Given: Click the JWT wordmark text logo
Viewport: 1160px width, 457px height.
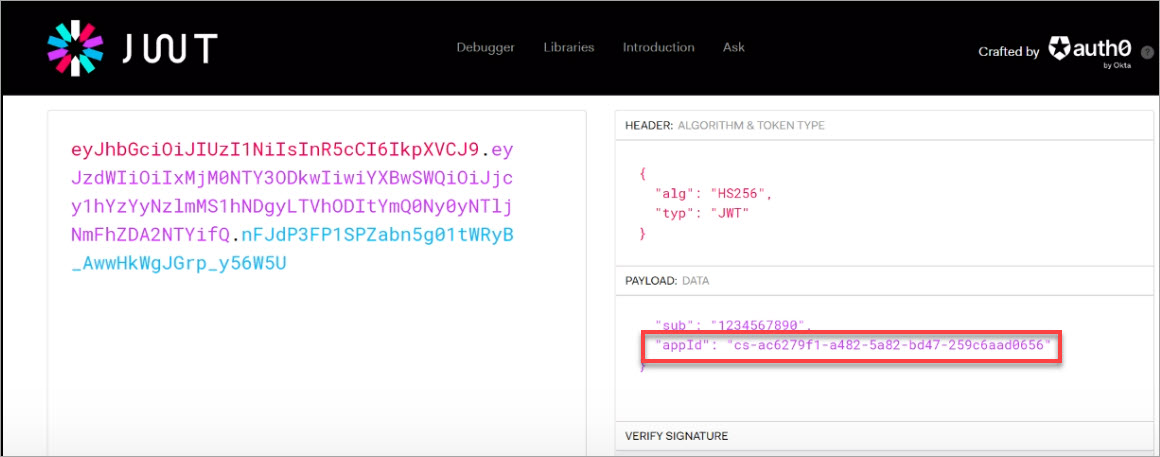Looking at the screenshot, I should 169,49.
